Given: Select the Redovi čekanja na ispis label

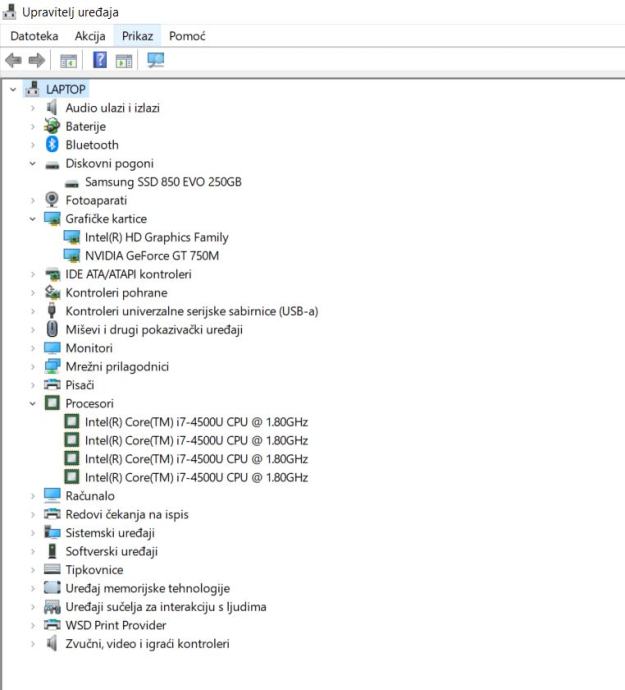Looking at the screenshot, I should tap(127, 514).
